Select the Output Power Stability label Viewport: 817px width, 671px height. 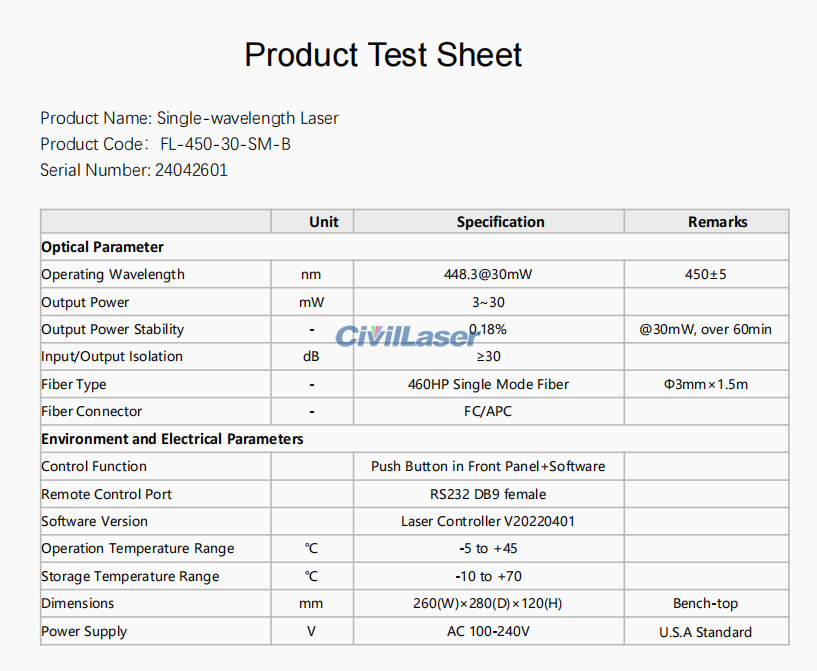[x=113, y=329]
